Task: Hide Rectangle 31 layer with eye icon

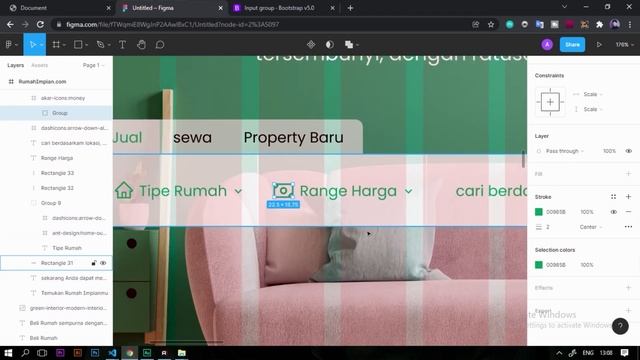Action: [103, 263]
